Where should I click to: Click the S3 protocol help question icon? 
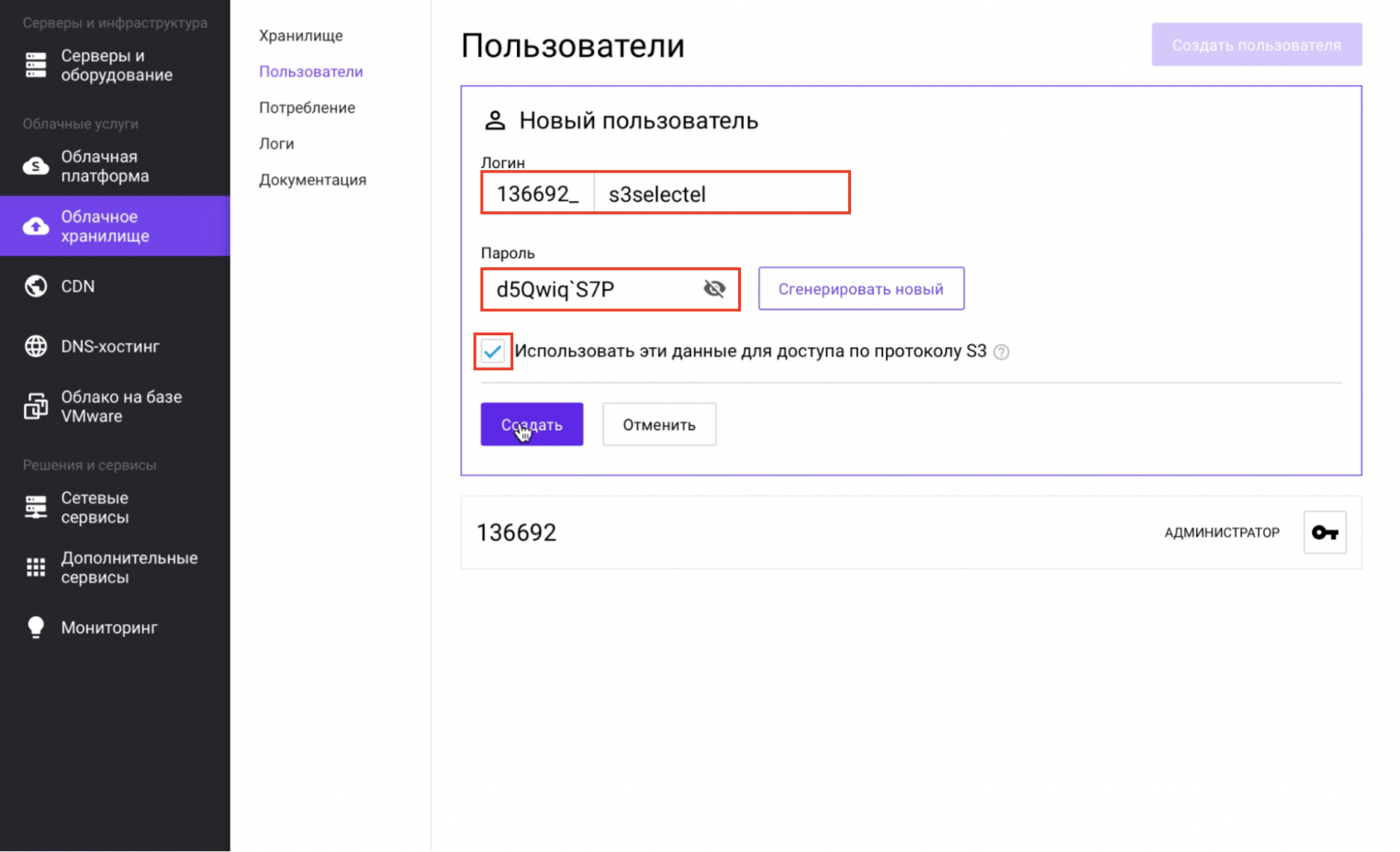pos(1002,352)
